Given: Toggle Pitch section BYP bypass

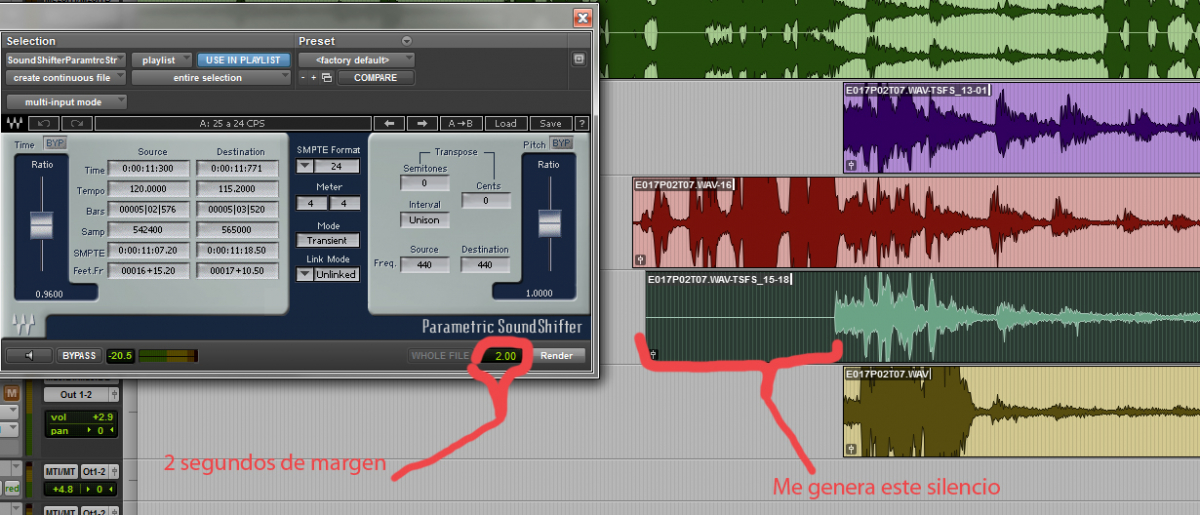Looking at the screenshot, I should 562,143.
